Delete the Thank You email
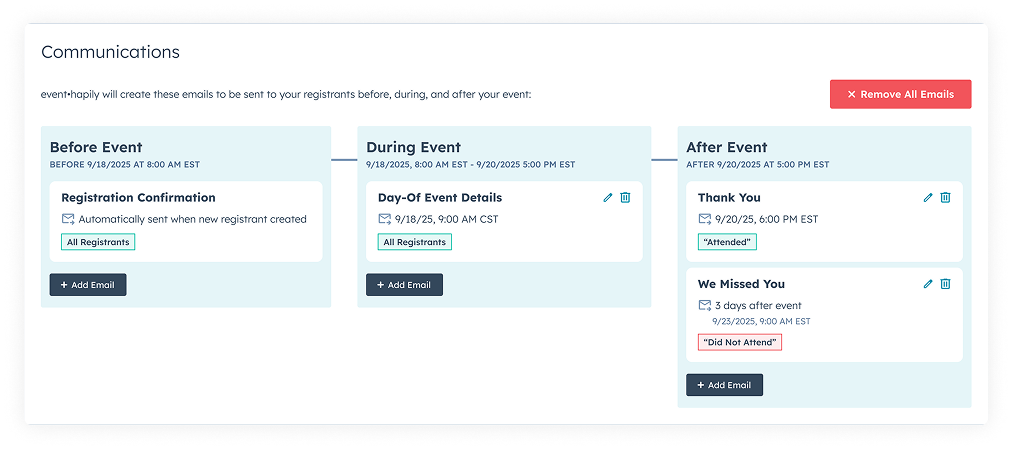 pyautogui.click(x=945, y=198)
